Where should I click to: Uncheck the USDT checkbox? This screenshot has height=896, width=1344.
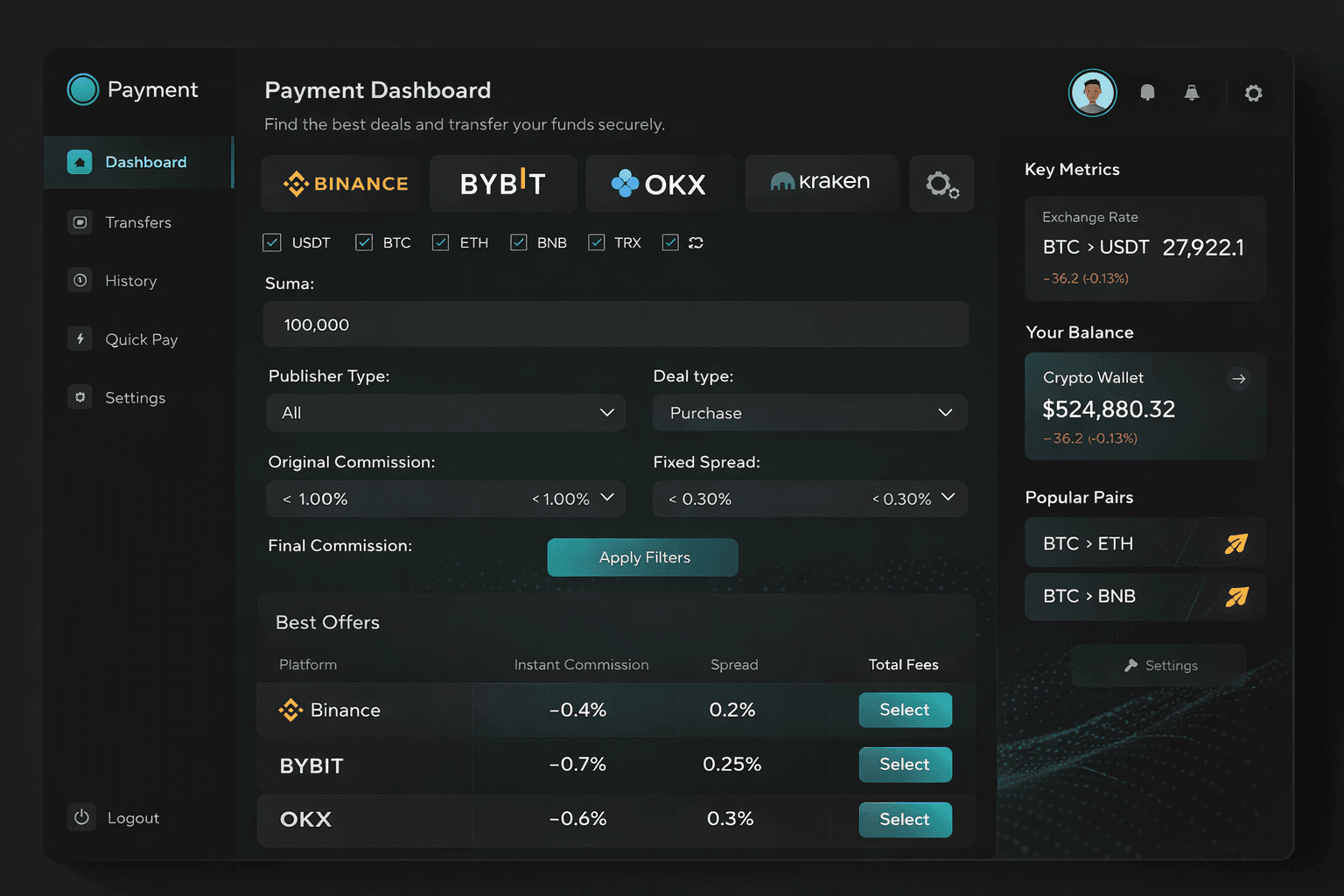click(x=272, y=242)
